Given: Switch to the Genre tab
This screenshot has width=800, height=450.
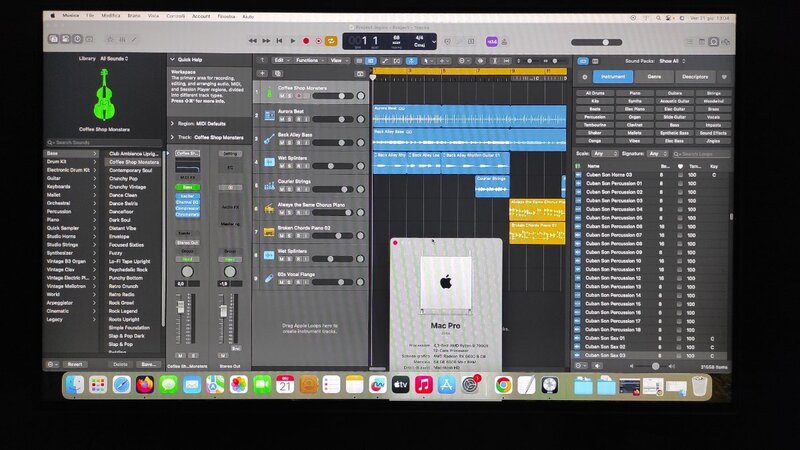Looking at the screenshot, I should (x=653, y=76).
